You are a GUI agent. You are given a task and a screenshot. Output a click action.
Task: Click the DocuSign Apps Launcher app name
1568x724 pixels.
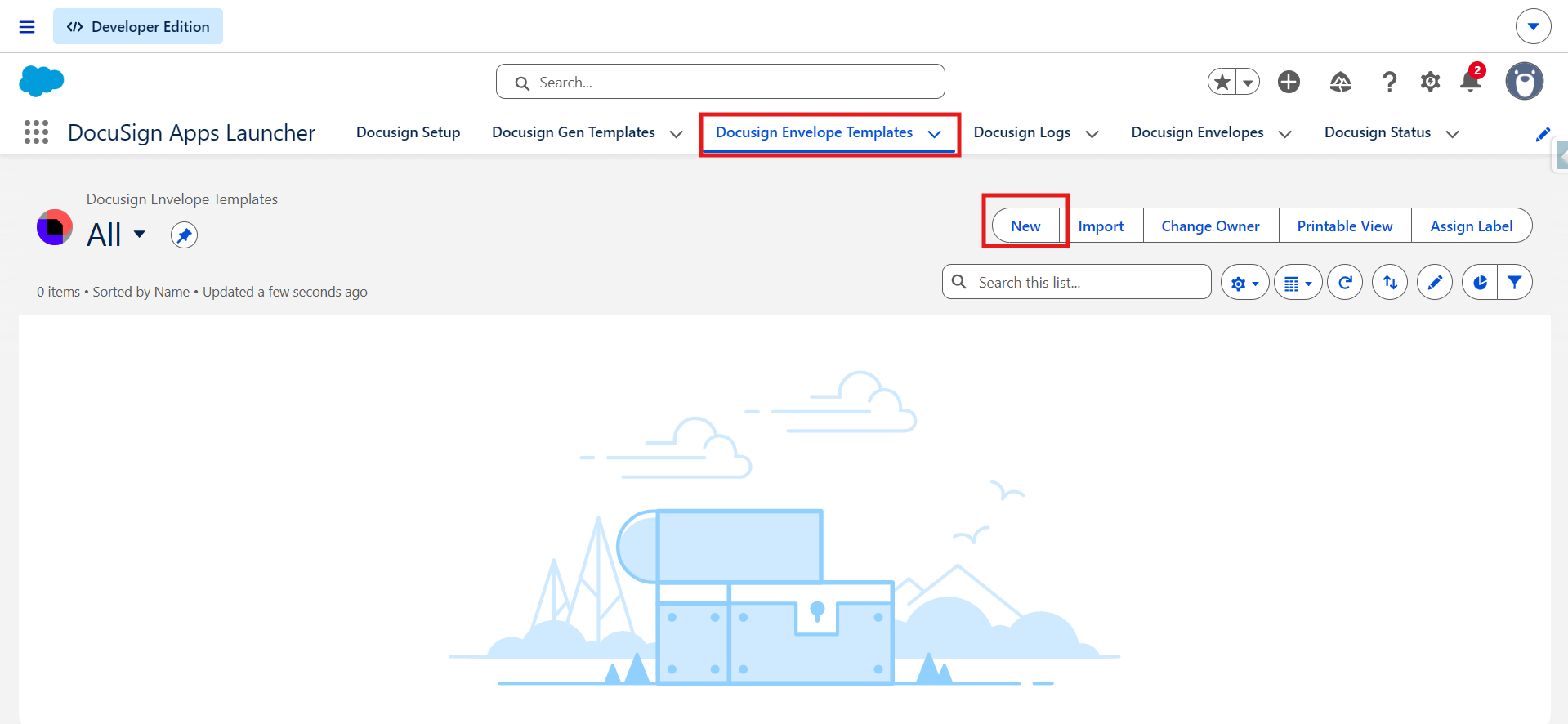(x=191, y=132)
